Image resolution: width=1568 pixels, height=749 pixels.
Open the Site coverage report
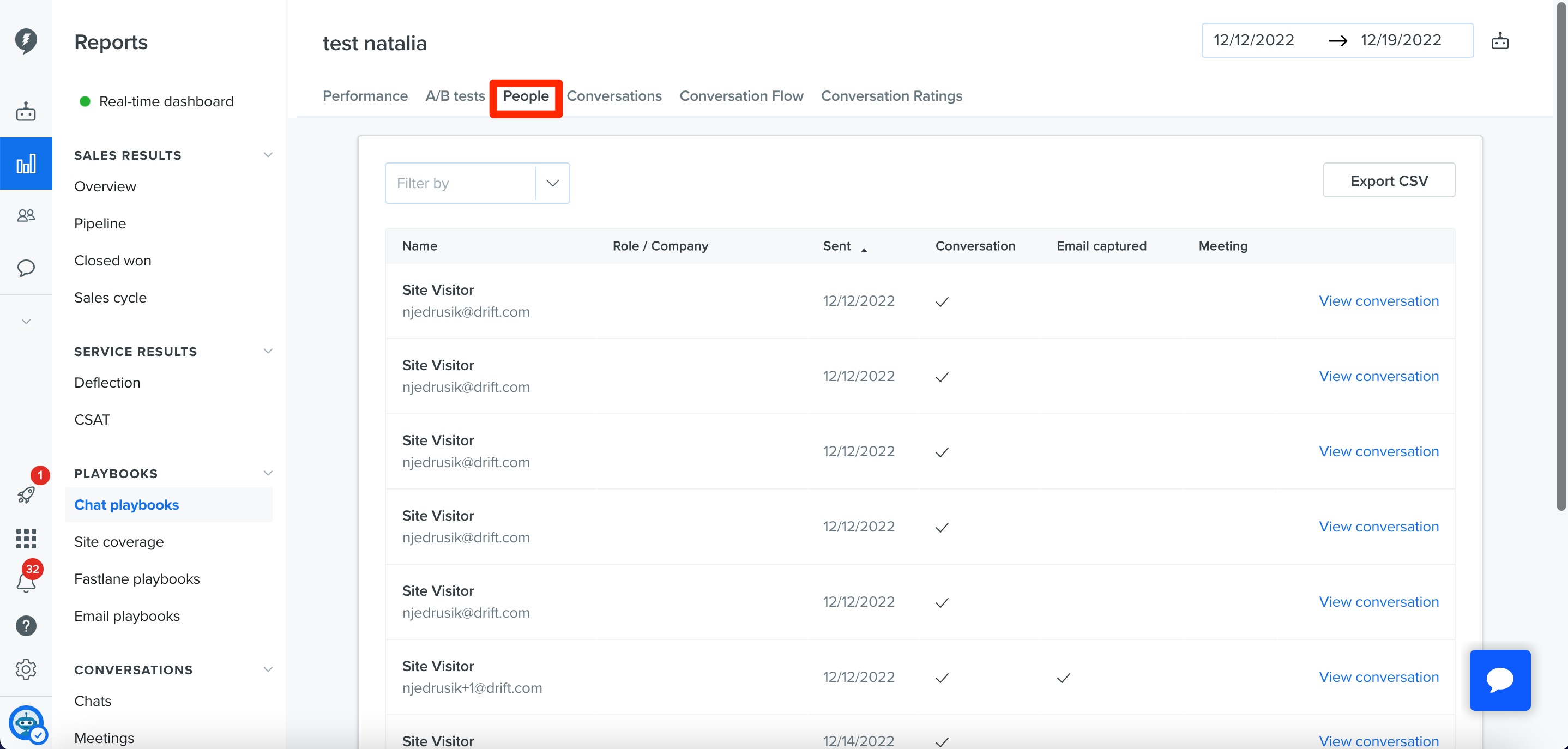click(x=119, y=542)
